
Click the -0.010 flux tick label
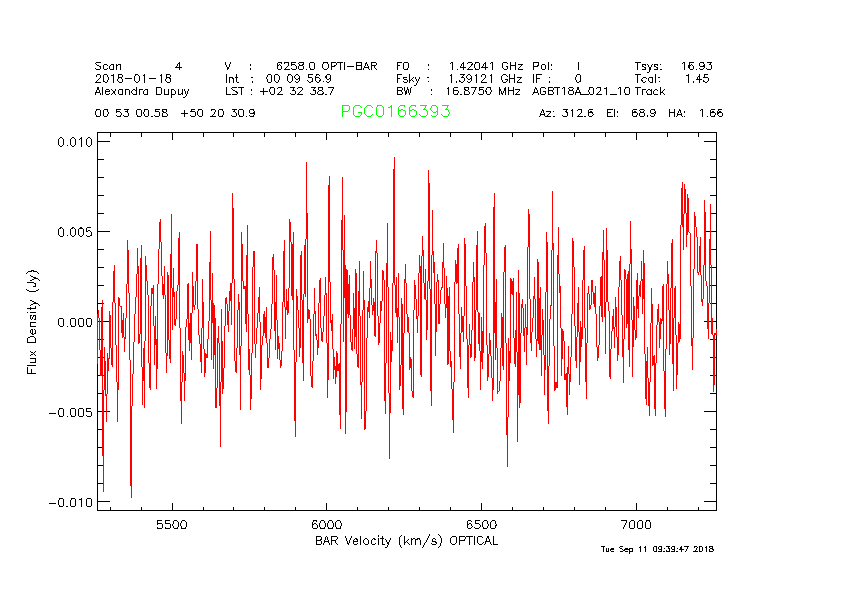tap(70, 502)
